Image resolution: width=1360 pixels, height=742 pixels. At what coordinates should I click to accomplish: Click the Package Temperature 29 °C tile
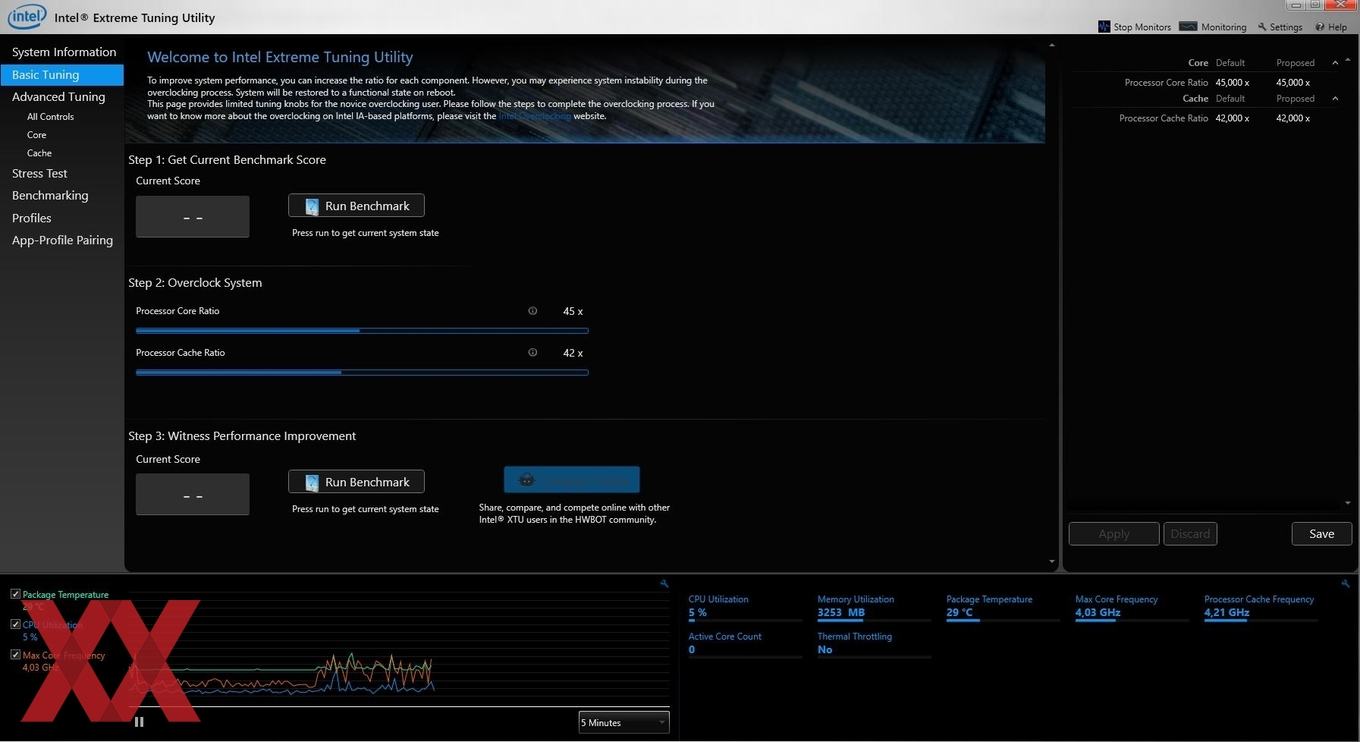(1003, 607)
